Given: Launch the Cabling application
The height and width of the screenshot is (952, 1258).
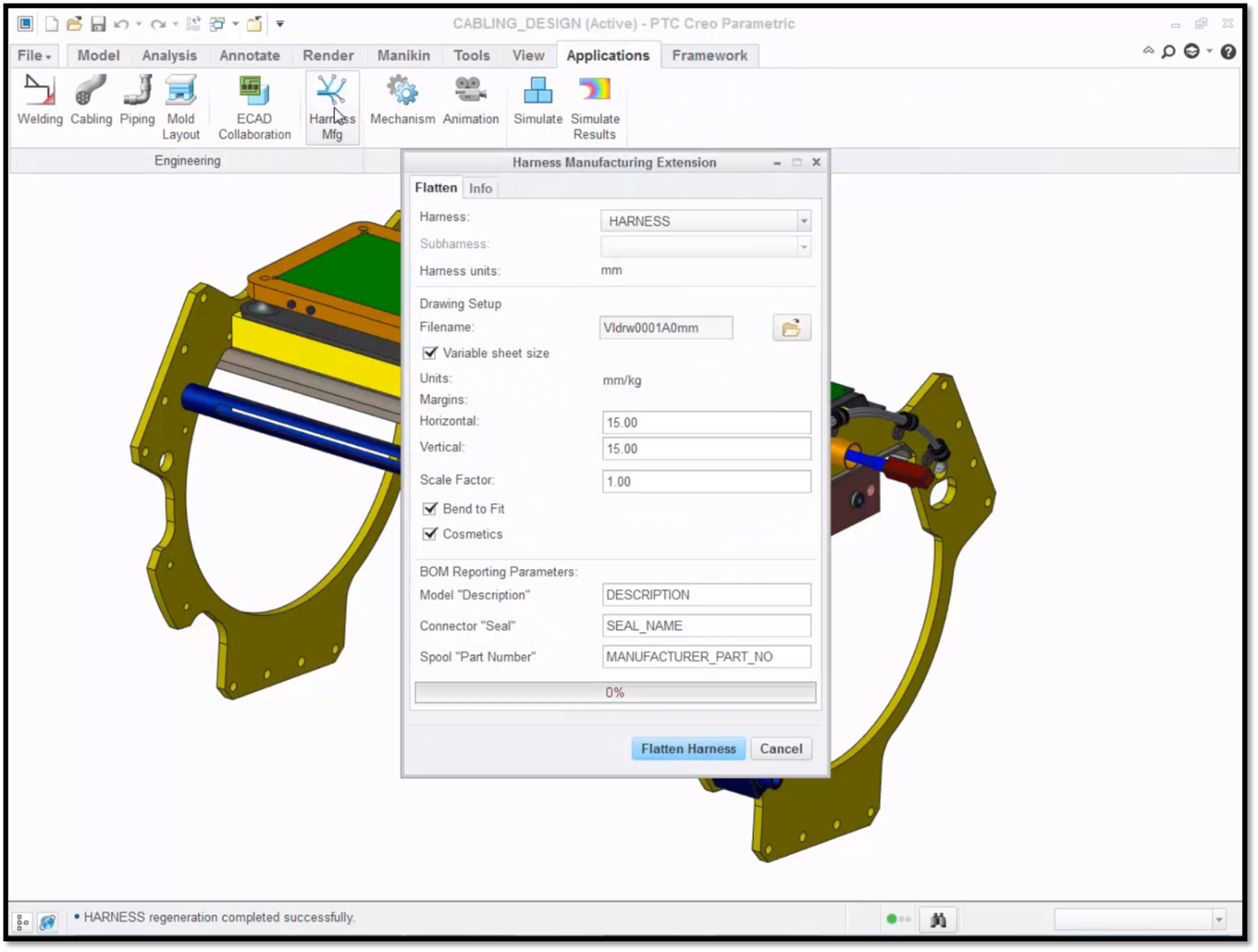Looking at the screenshot, I should tap(91, 101).
